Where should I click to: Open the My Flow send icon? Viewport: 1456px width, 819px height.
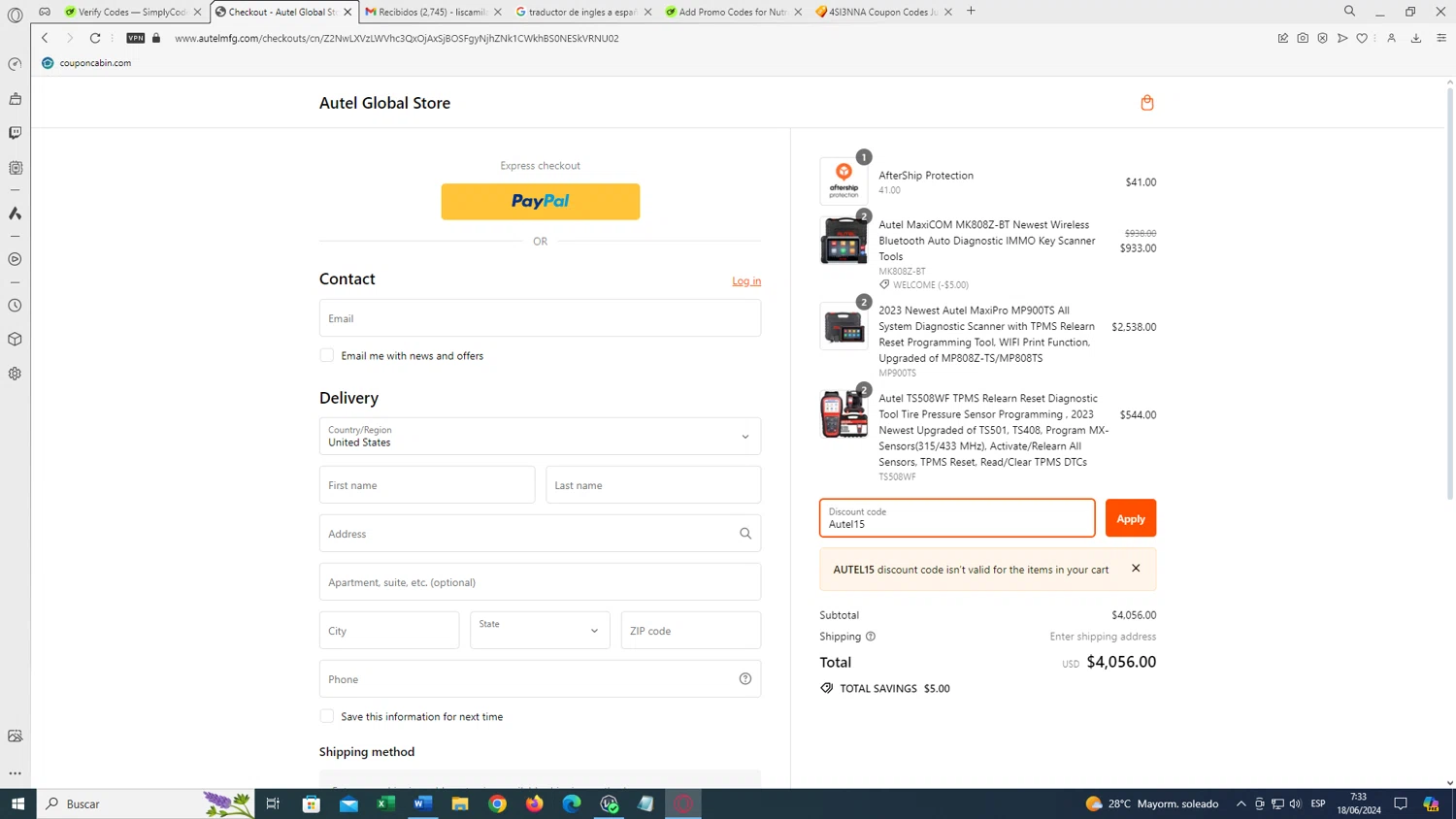(x=1342, y=38)
